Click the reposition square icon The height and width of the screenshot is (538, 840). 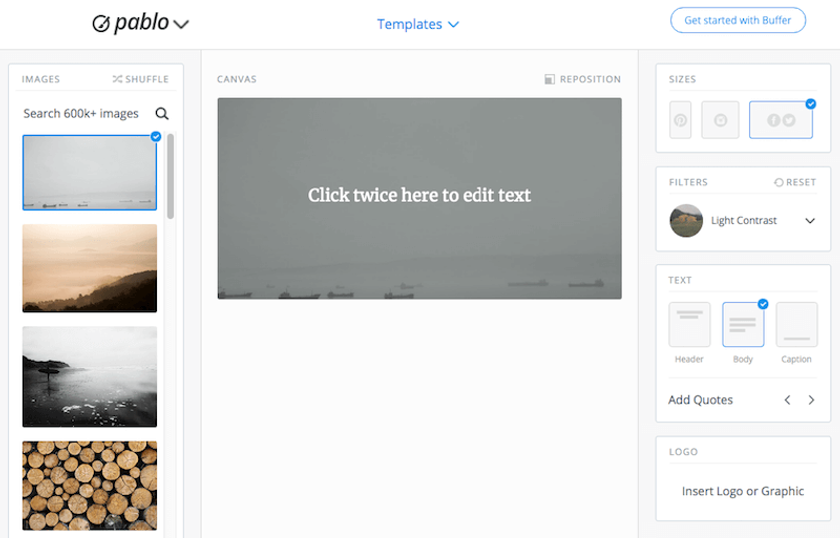[x=550, y=79]
